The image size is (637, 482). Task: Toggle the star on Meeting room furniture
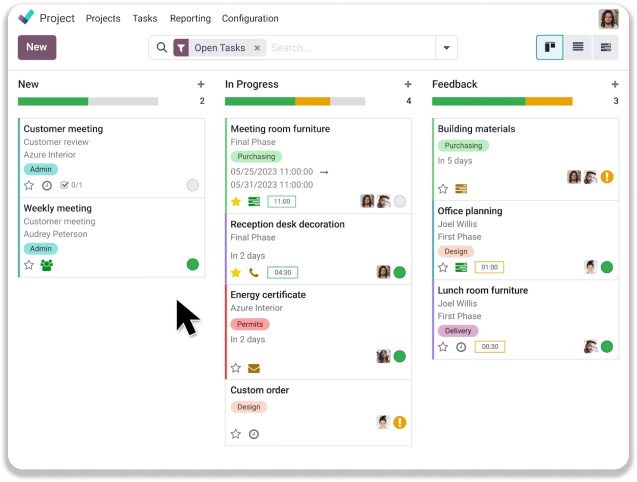pos(236,201)
